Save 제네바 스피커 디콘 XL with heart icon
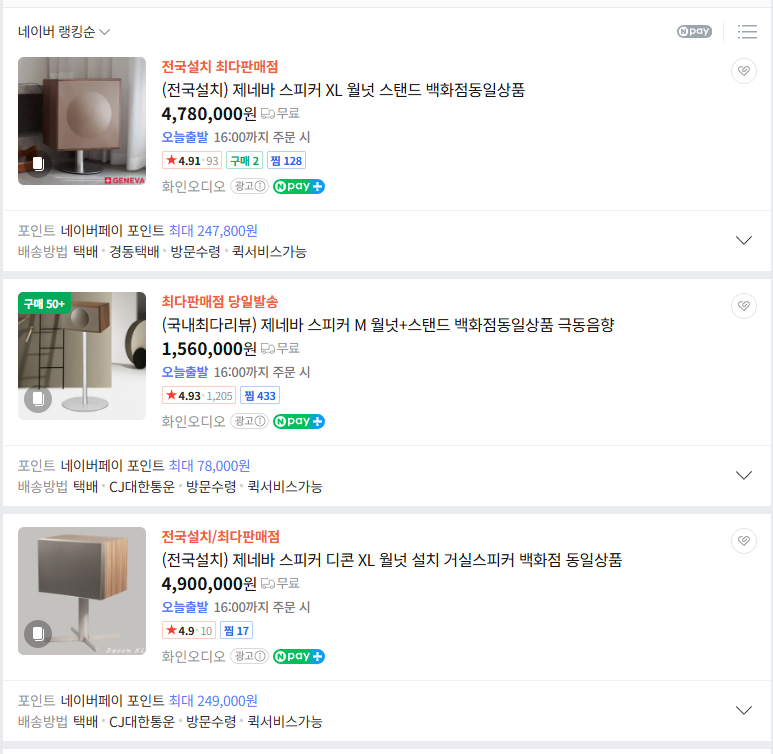Image resolution: width=773 pixels, height=754 pixels. (x=743, y=541)
